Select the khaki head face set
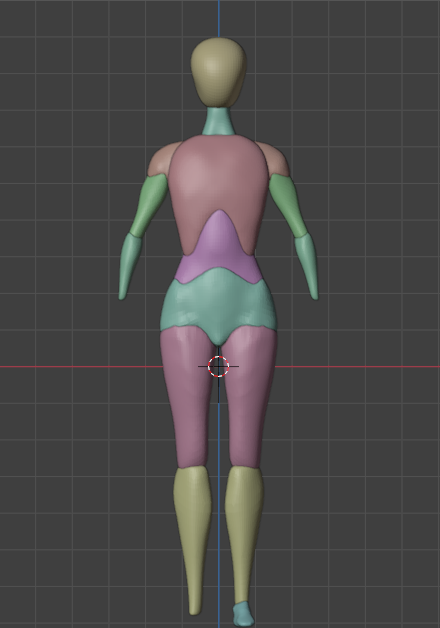The width and height of the screenshot is (440, 628). coord(219,72)
